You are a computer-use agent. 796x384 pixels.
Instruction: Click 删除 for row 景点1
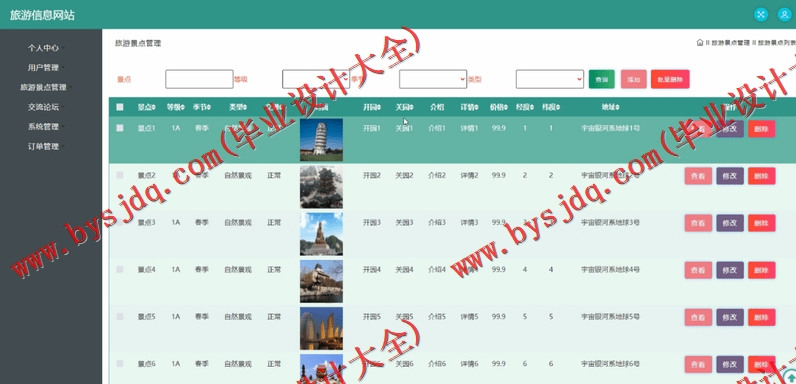coord(761,129)
